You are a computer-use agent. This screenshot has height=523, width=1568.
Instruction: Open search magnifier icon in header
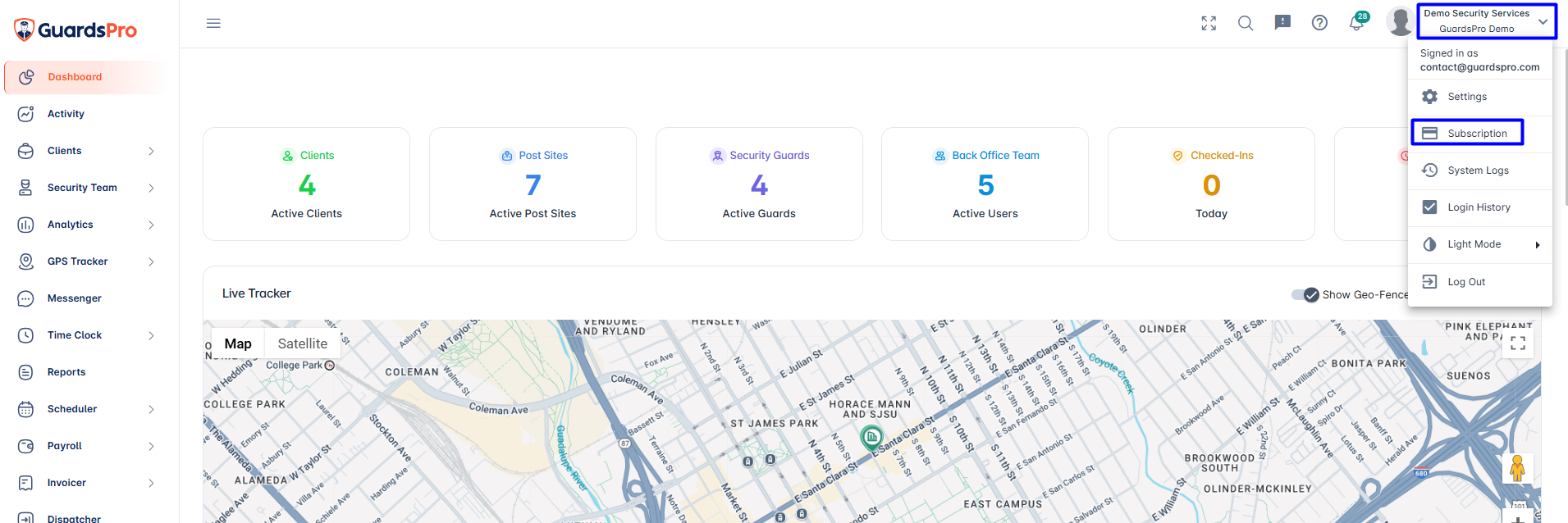[x=1246, y=23]
